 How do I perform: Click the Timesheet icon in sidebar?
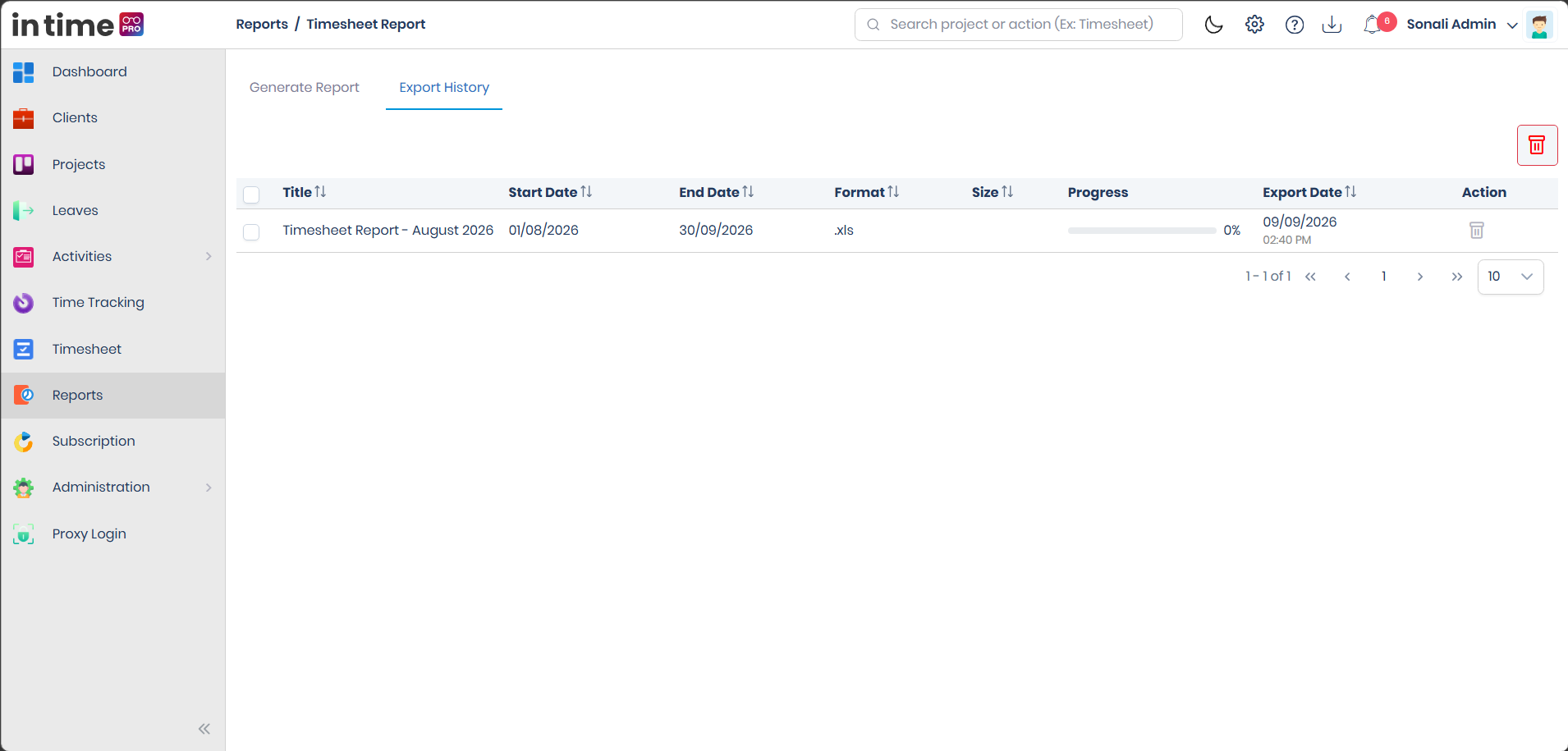coord(24,350)
